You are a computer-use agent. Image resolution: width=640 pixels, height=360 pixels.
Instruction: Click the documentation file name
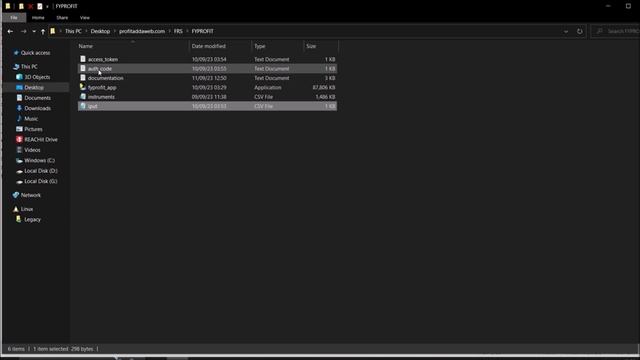105,78
